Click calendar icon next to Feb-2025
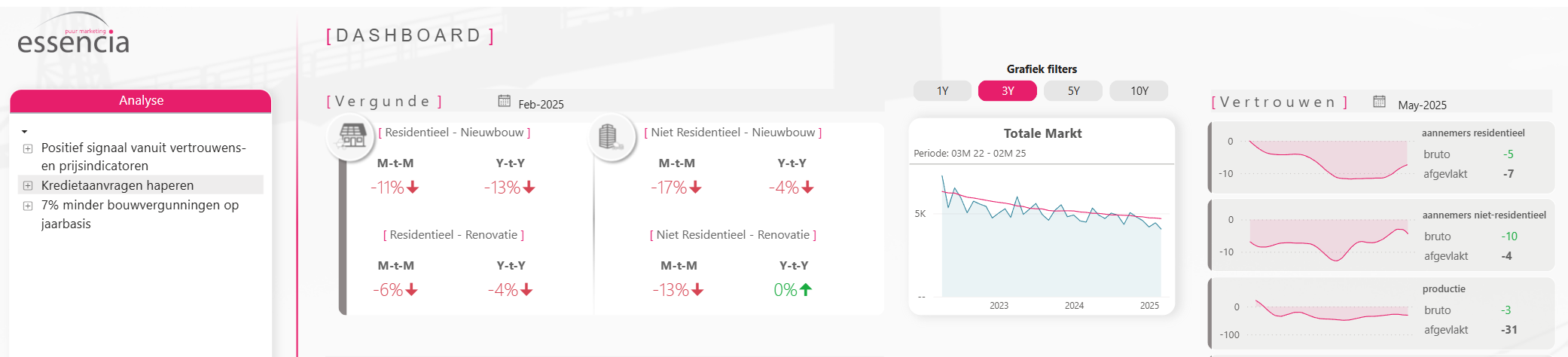This screenshot has width=1568, height=357. point(504,101)
